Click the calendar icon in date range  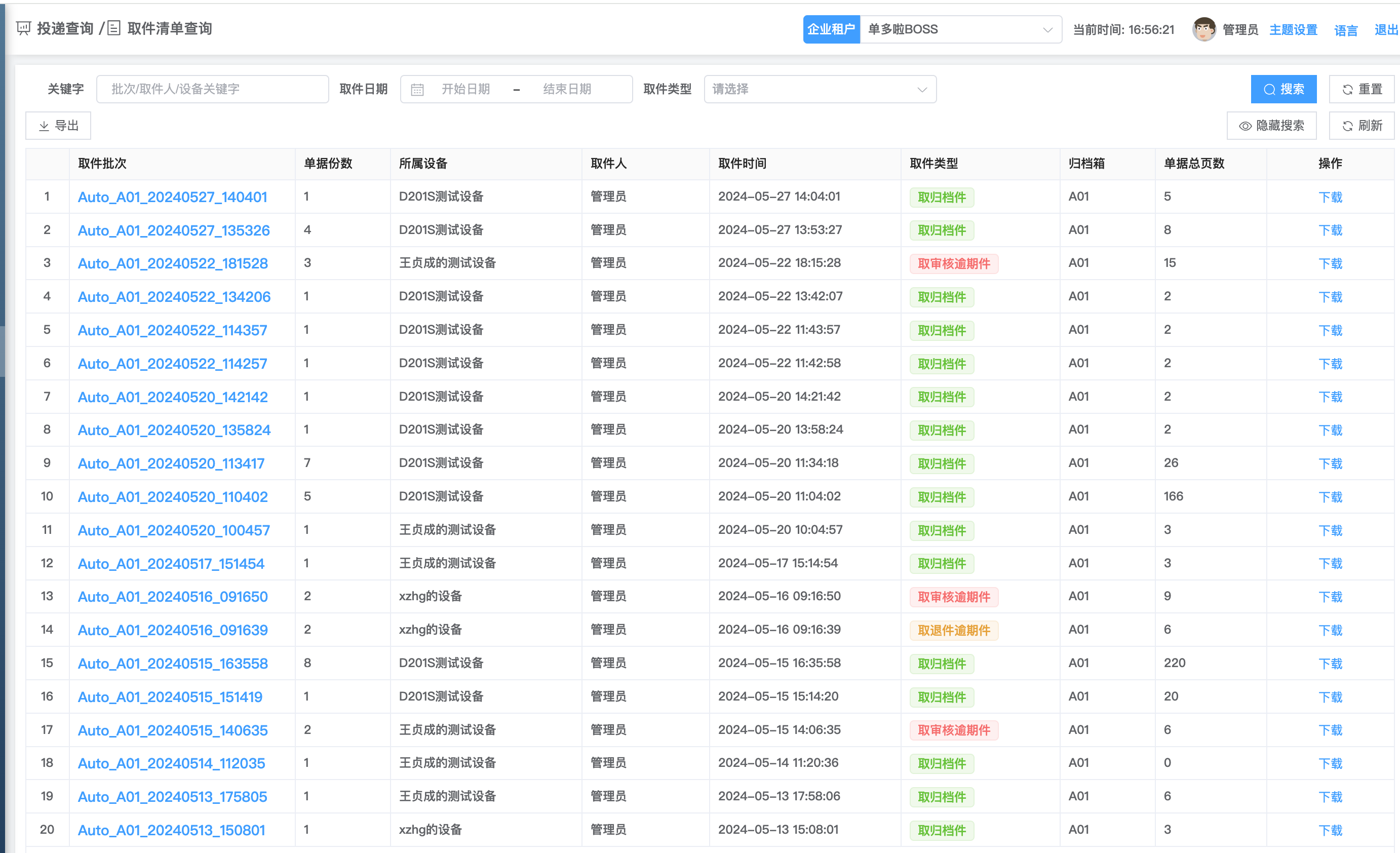click(x=417, y=90)
